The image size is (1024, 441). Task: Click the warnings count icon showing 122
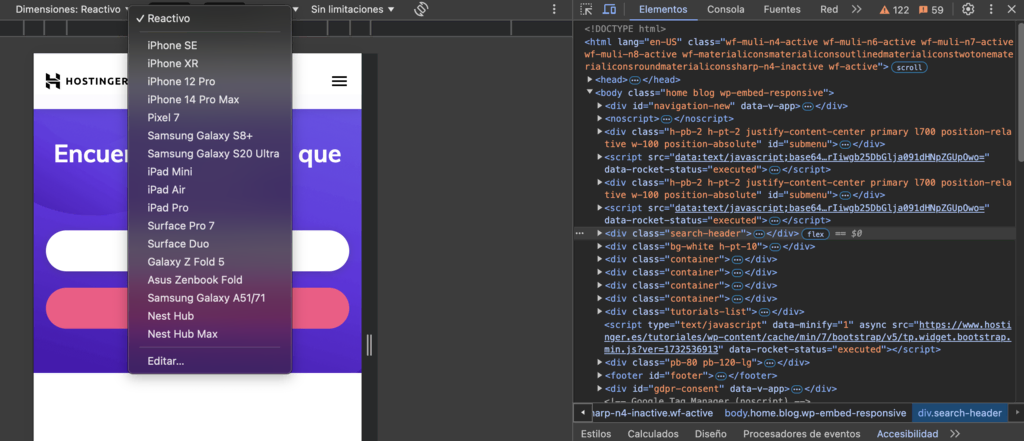(x=894, y=9)
